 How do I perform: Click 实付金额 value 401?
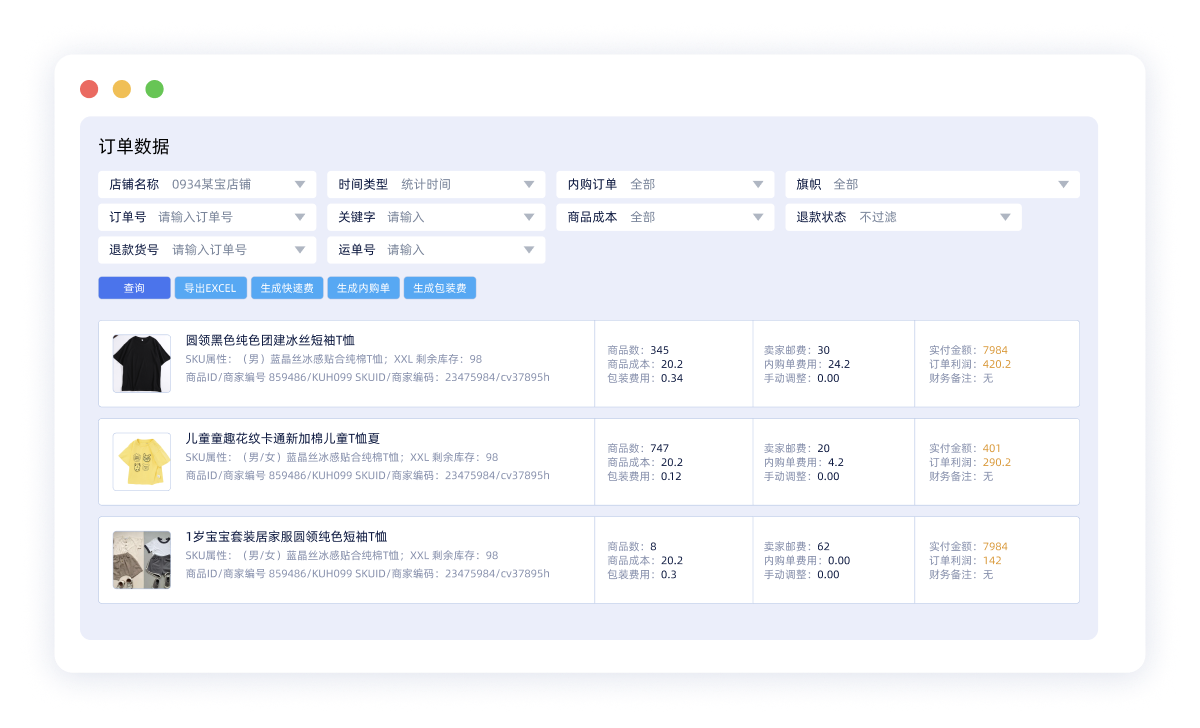coord(992,448)
